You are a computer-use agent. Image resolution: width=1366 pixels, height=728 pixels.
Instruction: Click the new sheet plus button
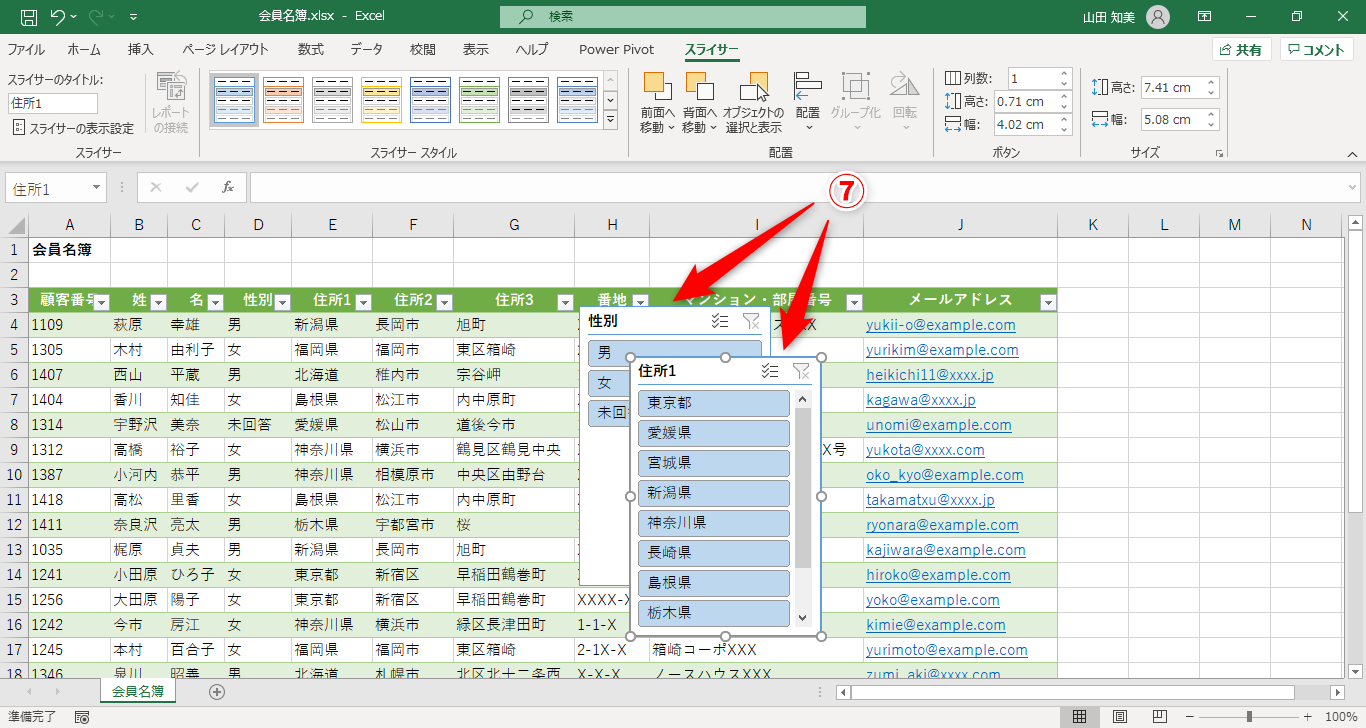[x=217, y=691]
